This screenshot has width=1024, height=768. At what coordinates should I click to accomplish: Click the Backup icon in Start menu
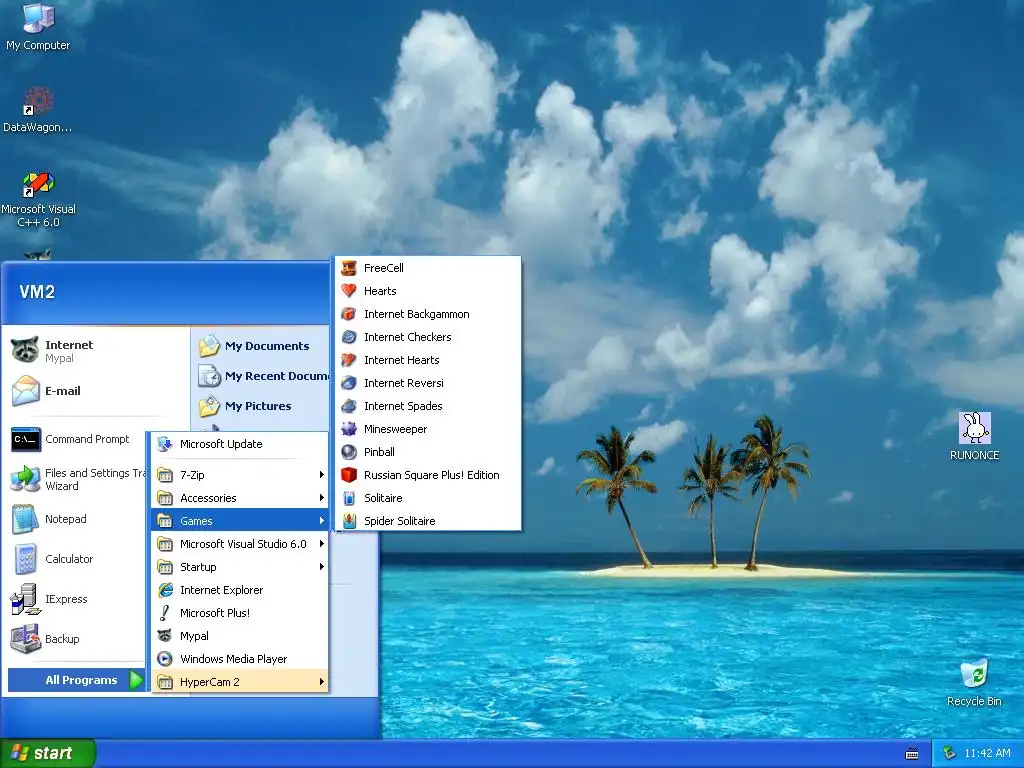coord(25,639)
